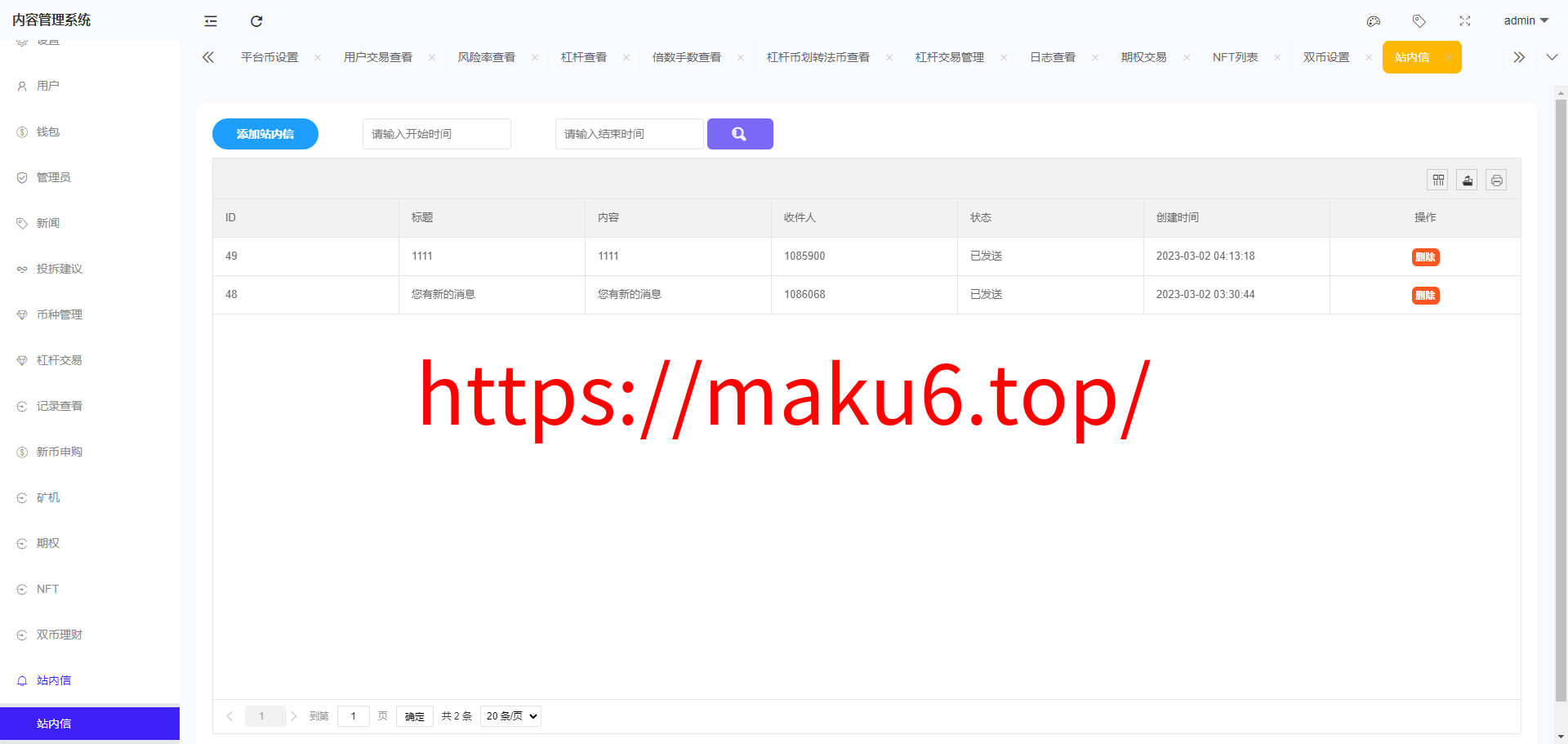Focus the end time input field
The image size is (1568, 744).
(x=630, y=134)
